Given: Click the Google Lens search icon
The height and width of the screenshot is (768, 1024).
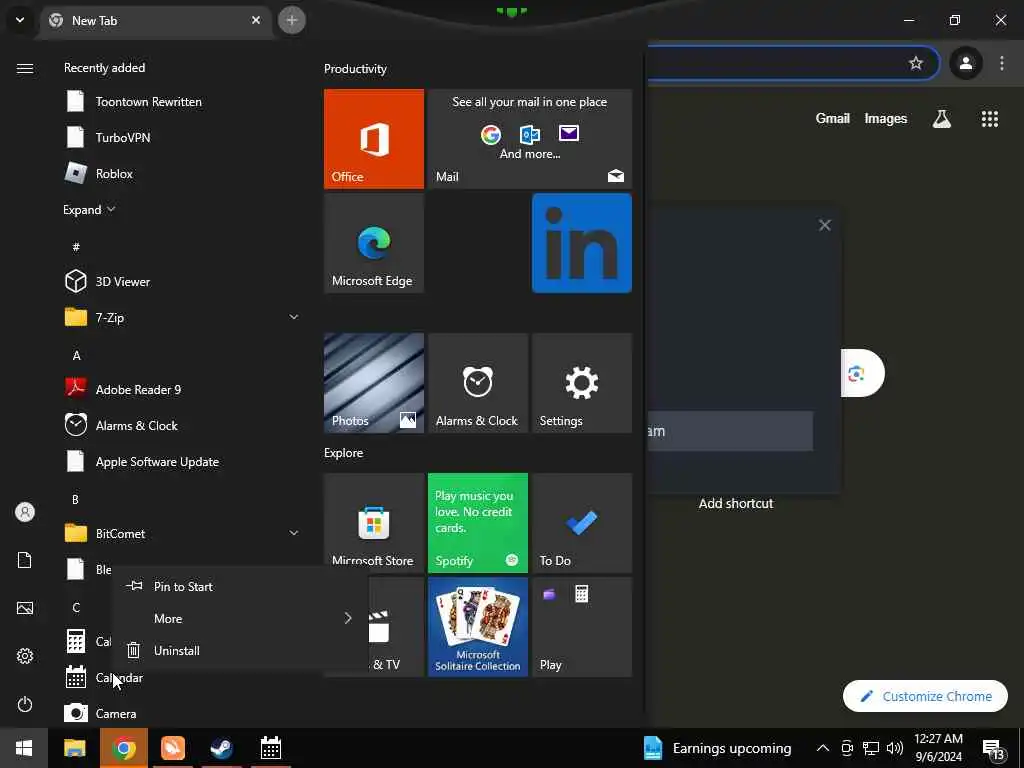Looking at the screenshot, I should click(856, 374).
